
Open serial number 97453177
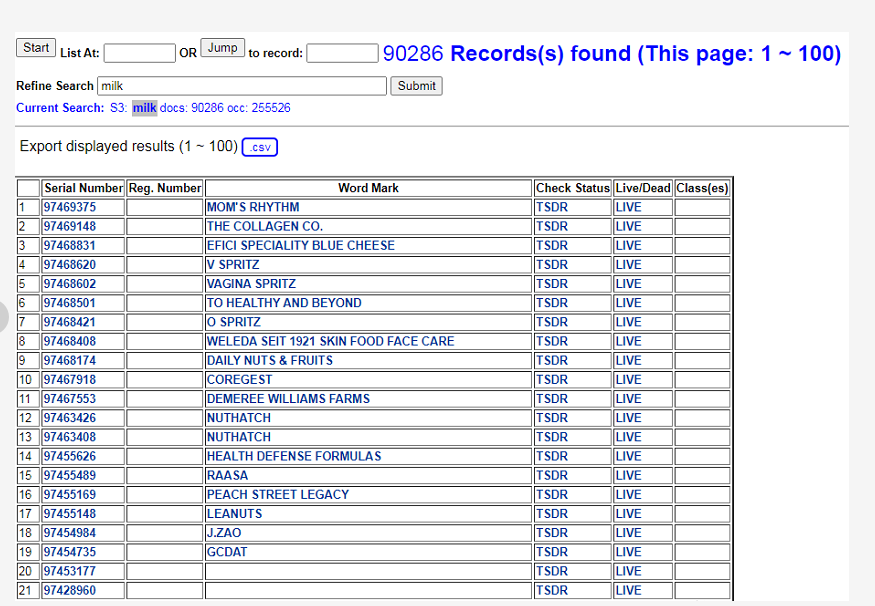[x=70, y=571]
